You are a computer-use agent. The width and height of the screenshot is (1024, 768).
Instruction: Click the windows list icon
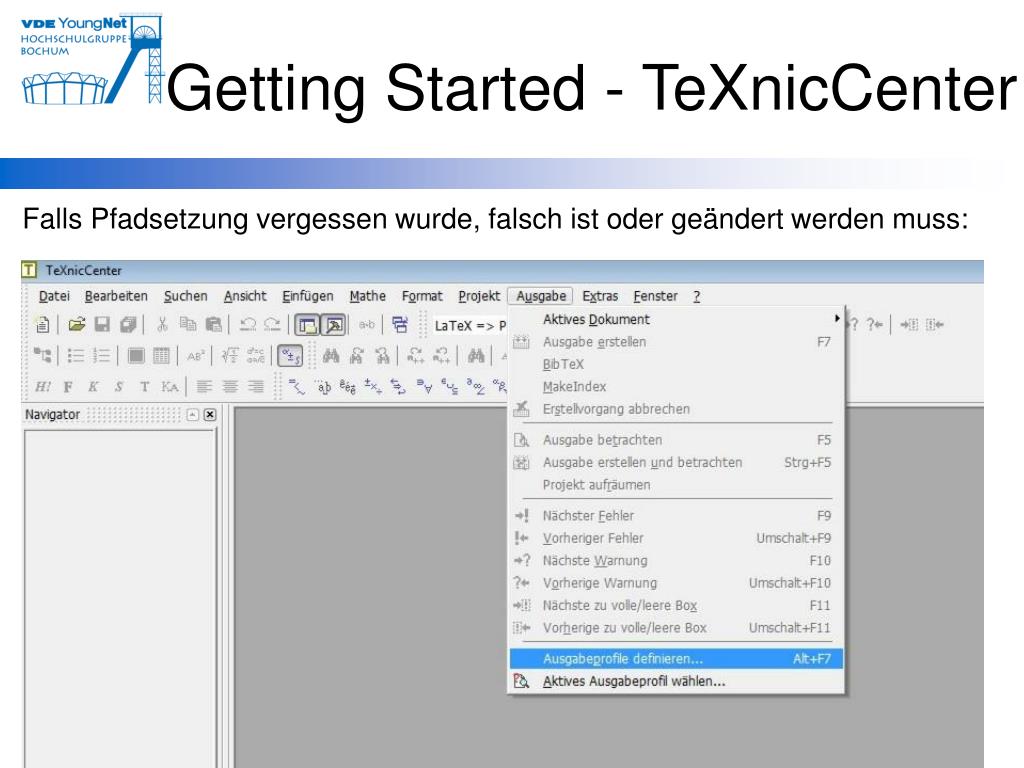click(400, 324)
